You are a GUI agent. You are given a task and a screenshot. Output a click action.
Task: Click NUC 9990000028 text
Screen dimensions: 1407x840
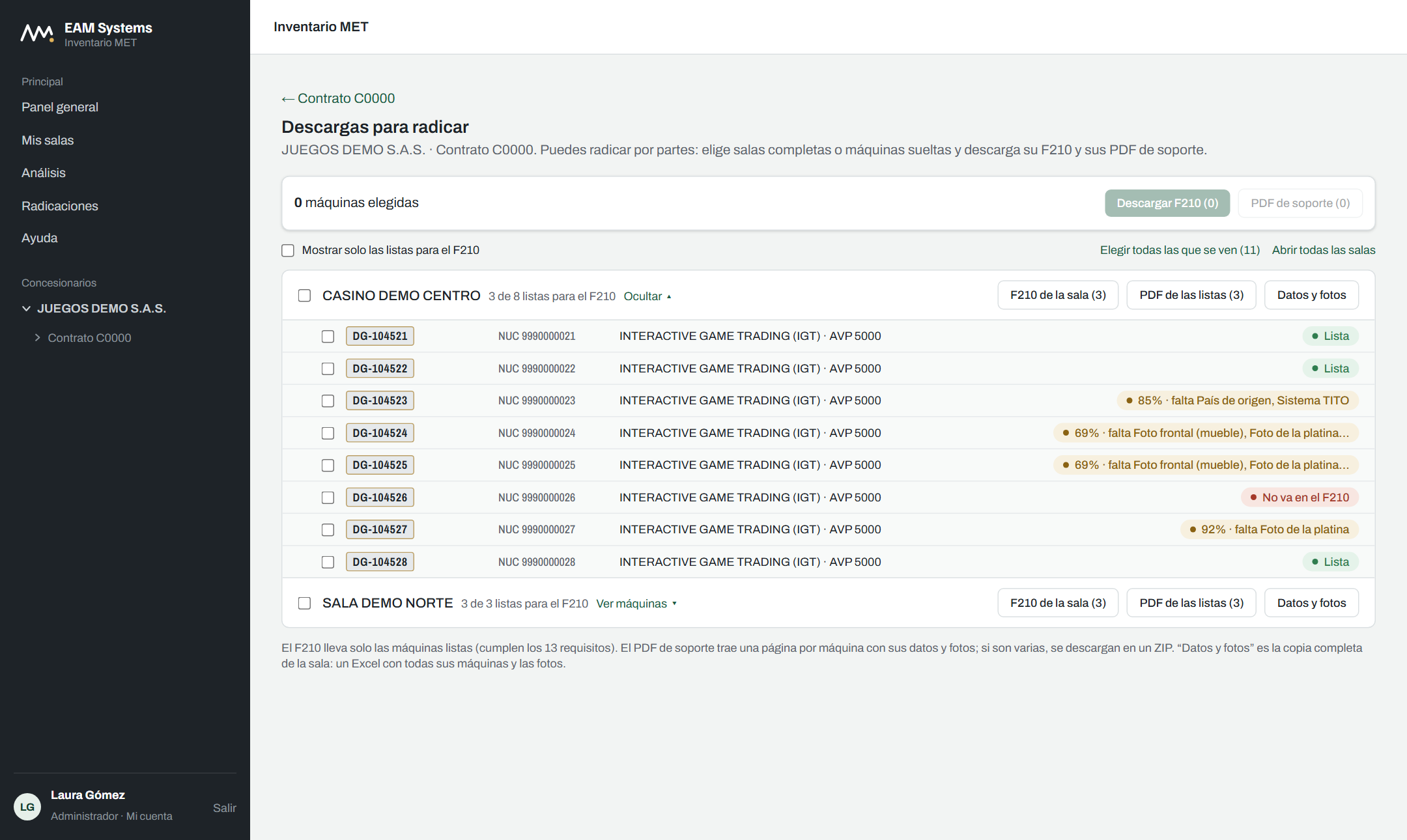pos(537,562)
